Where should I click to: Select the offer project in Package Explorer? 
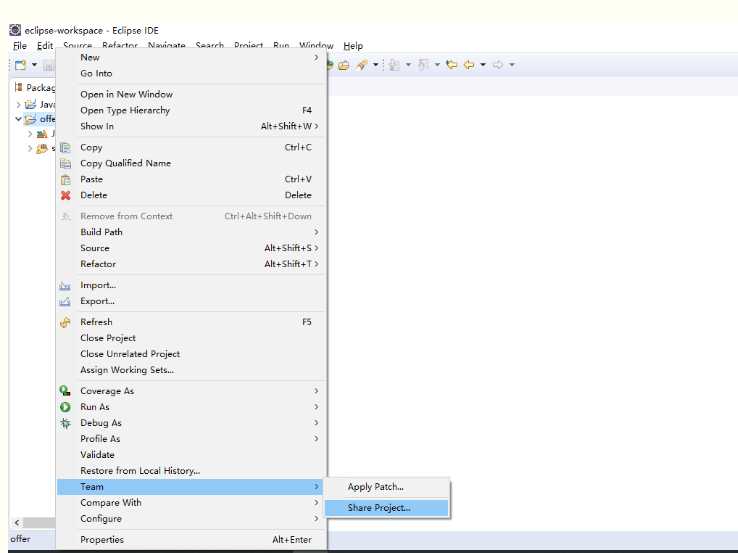pyautogui.click(x=41, y=119)
